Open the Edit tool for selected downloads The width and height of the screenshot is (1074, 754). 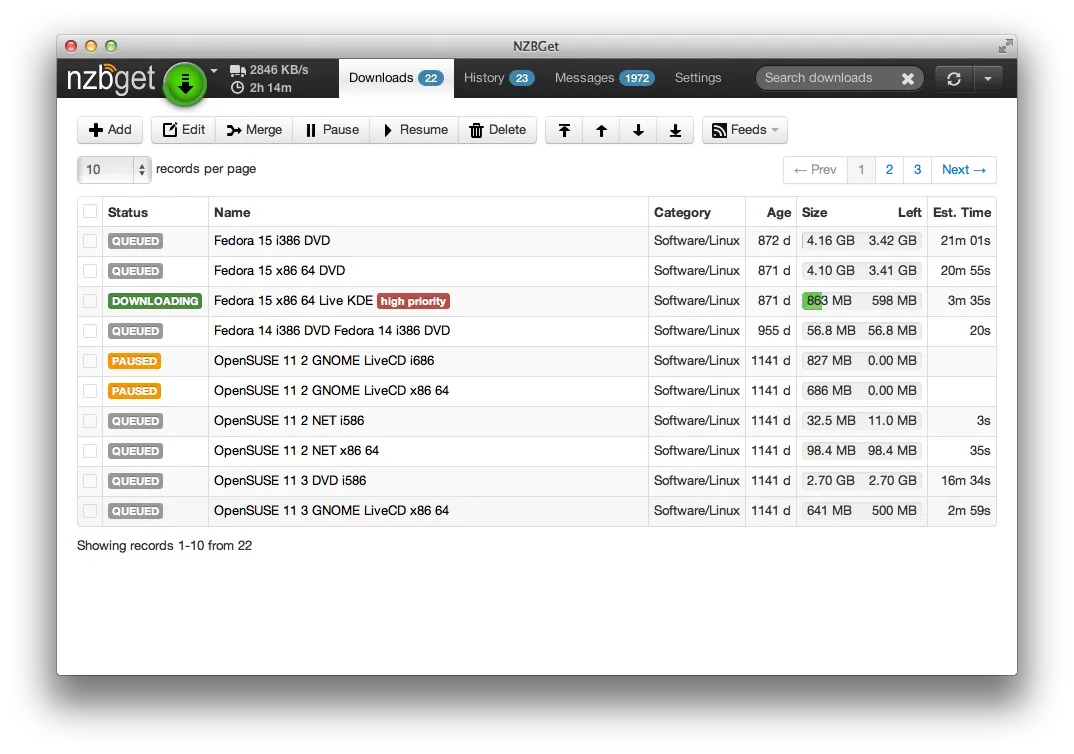tap(182, 129)
